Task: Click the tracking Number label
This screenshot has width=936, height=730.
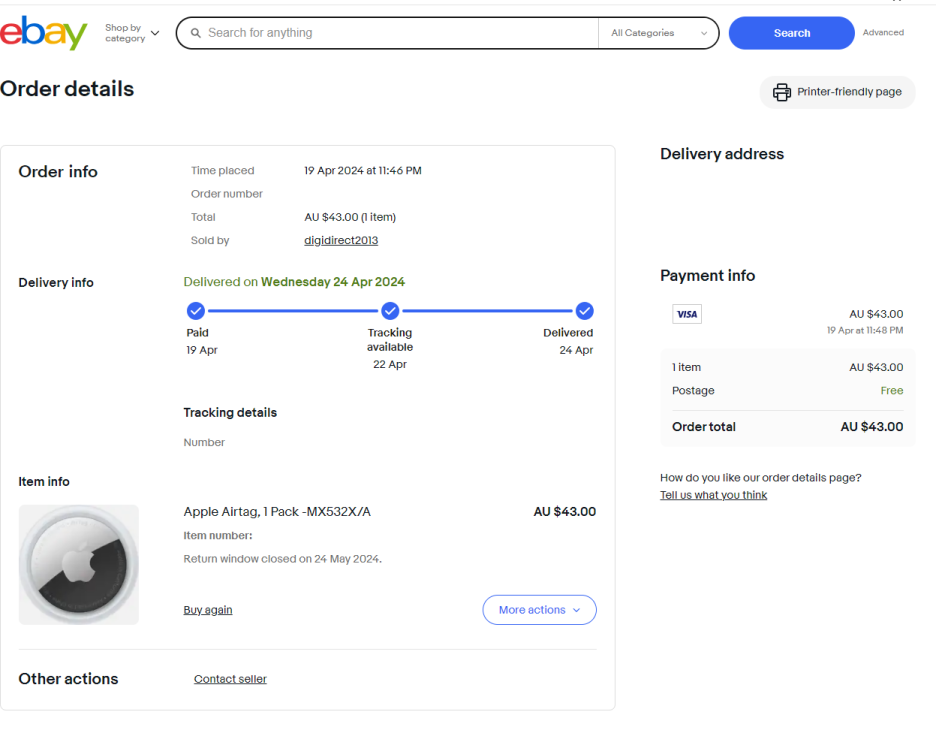Action: [x=204, y=442]
